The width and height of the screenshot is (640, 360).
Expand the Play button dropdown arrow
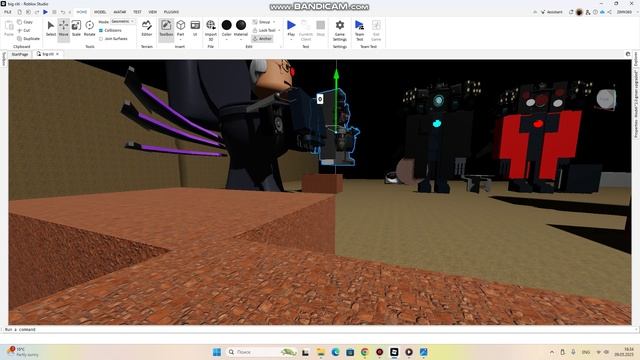pos(291,40)
